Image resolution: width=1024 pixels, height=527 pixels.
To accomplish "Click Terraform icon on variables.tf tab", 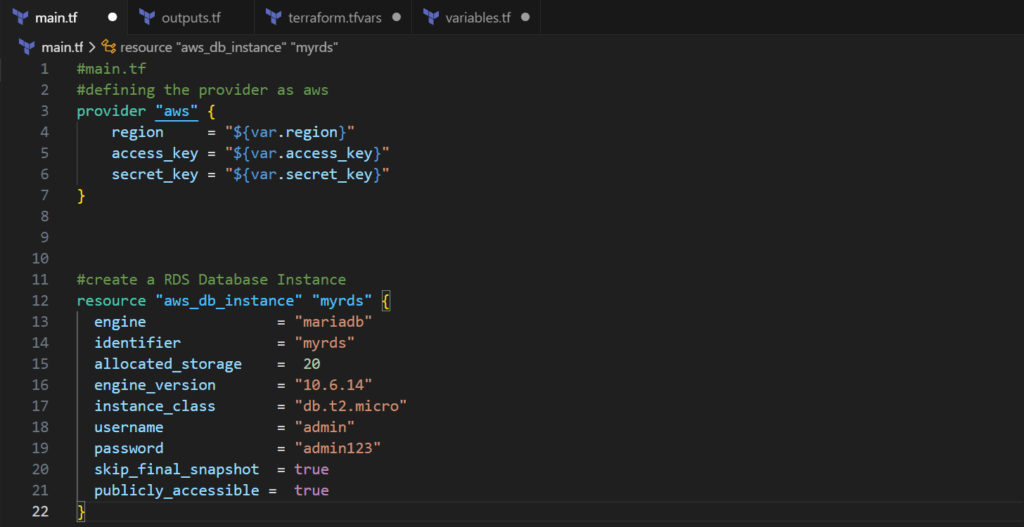I will tap(431, 17).
